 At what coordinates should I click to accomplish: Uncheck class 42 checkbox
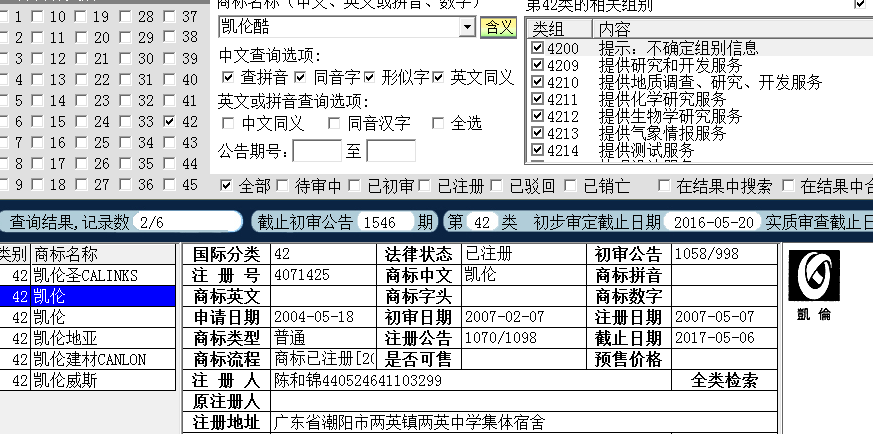click(170, 121)
